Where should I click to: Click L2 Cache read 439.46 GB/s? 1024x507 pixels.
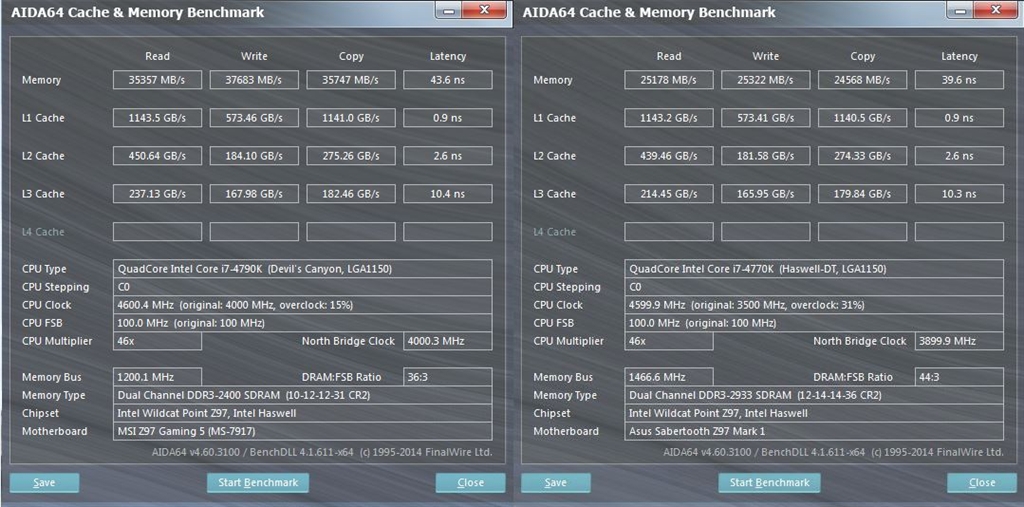tap(669, 155)
